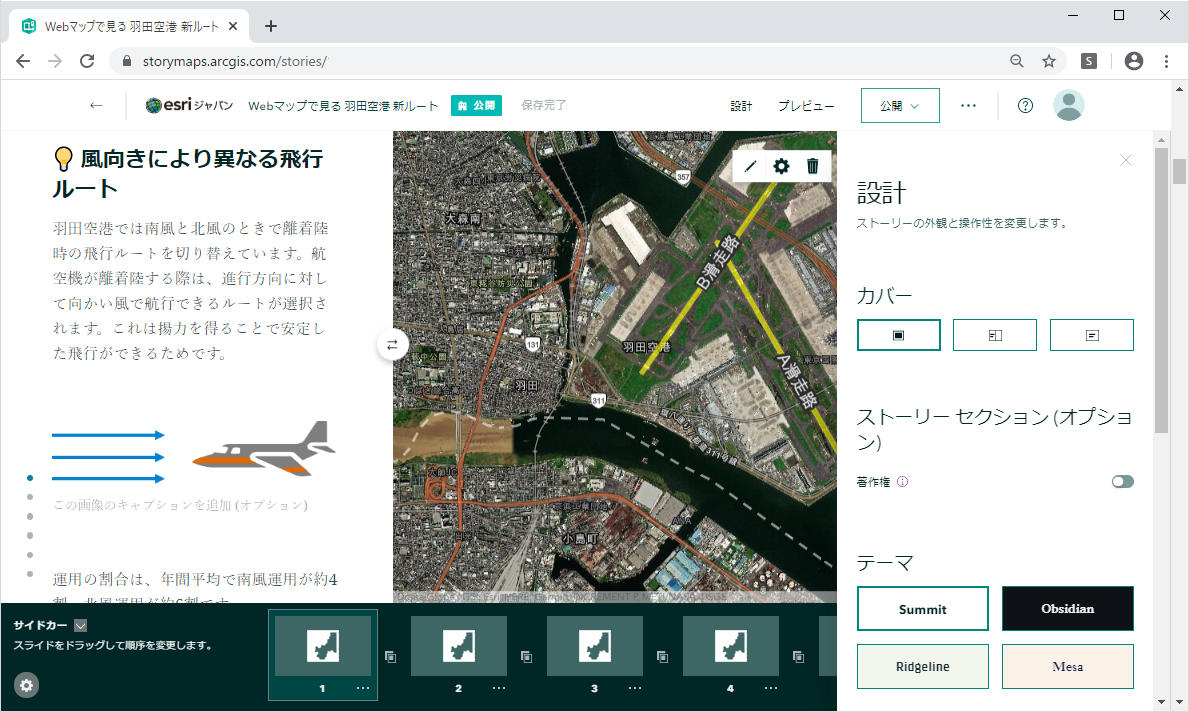Select the first カバー layout option
This screenshot has width=1189, height=712.
[x=898, y=335]
